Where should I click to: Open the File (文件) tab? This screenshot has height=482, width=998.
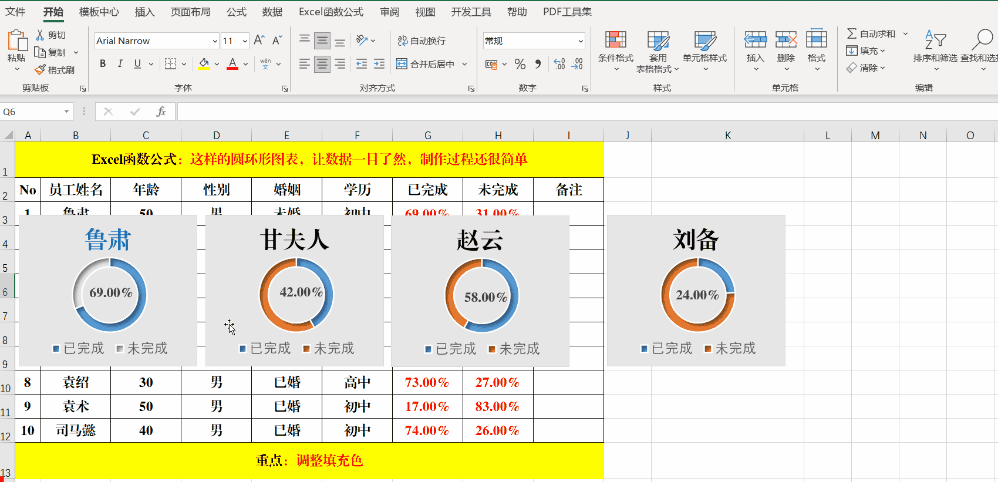(15, 11)
